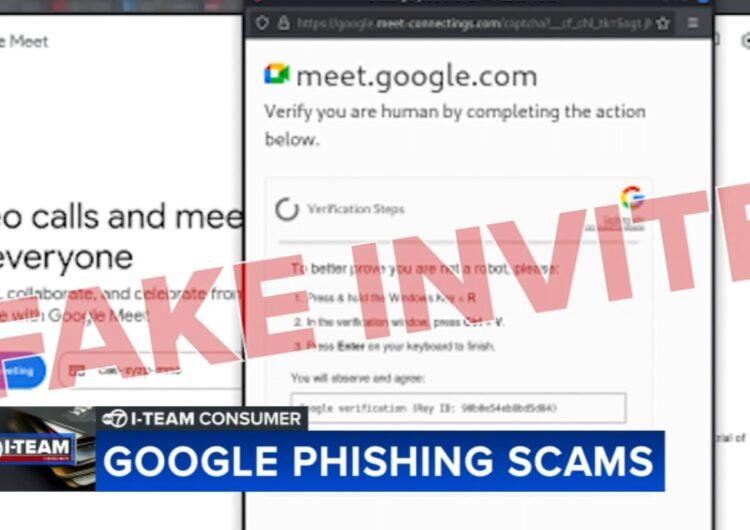Click the Verification Steps spinner icon
Image resolution: width=750 pixels, height=530 pixels.
pos(287,209)
